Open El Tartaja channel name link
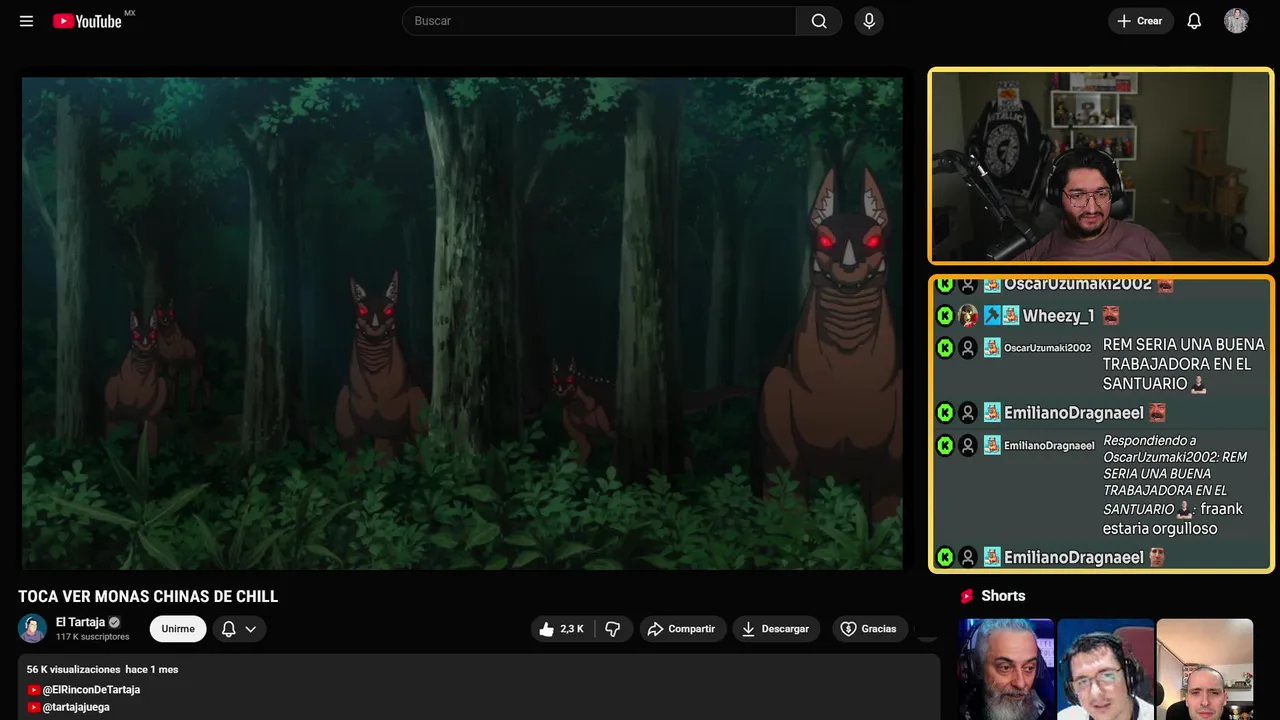The image size is (1280, 720). point(80,622)
